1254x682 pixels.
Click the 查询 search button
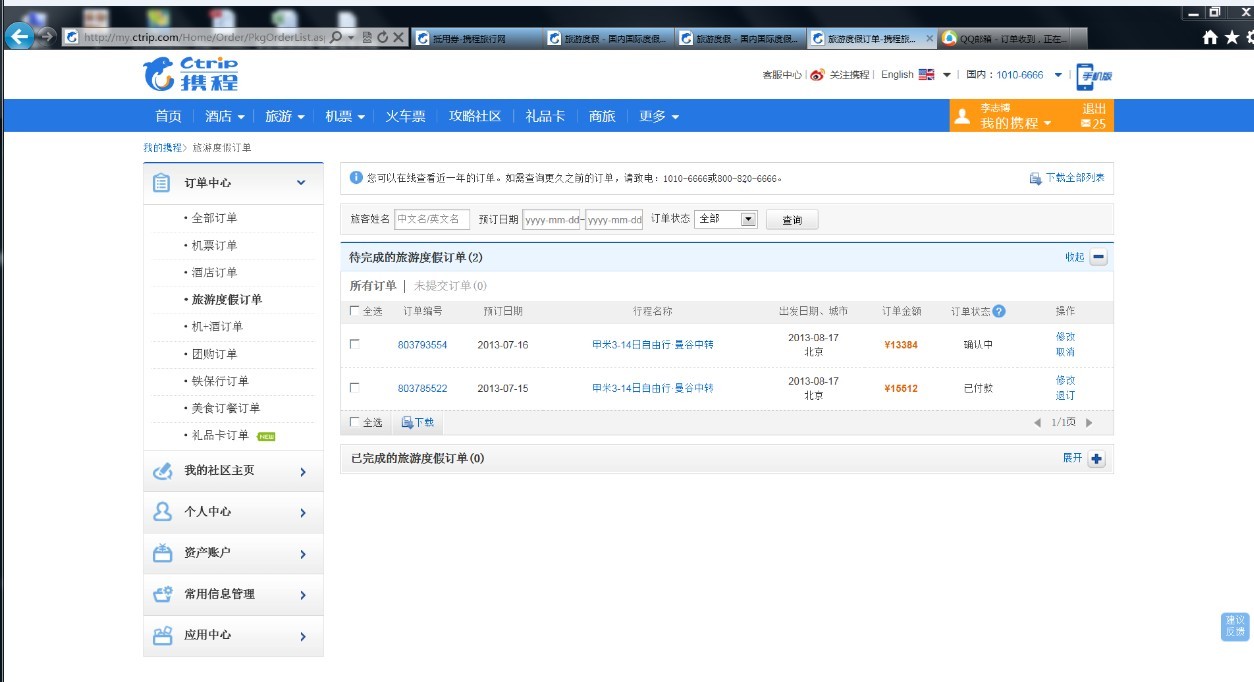pos(792,218)
